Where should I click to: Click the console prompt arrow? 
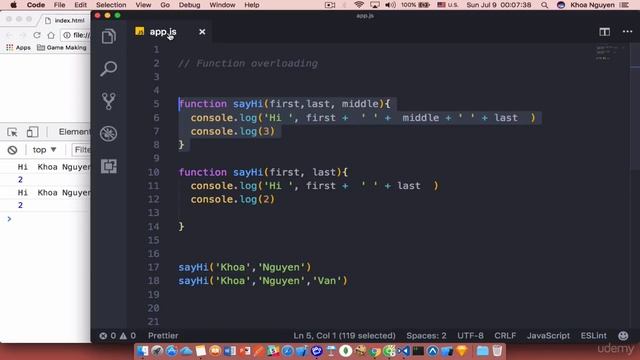[x=9, y=219]
